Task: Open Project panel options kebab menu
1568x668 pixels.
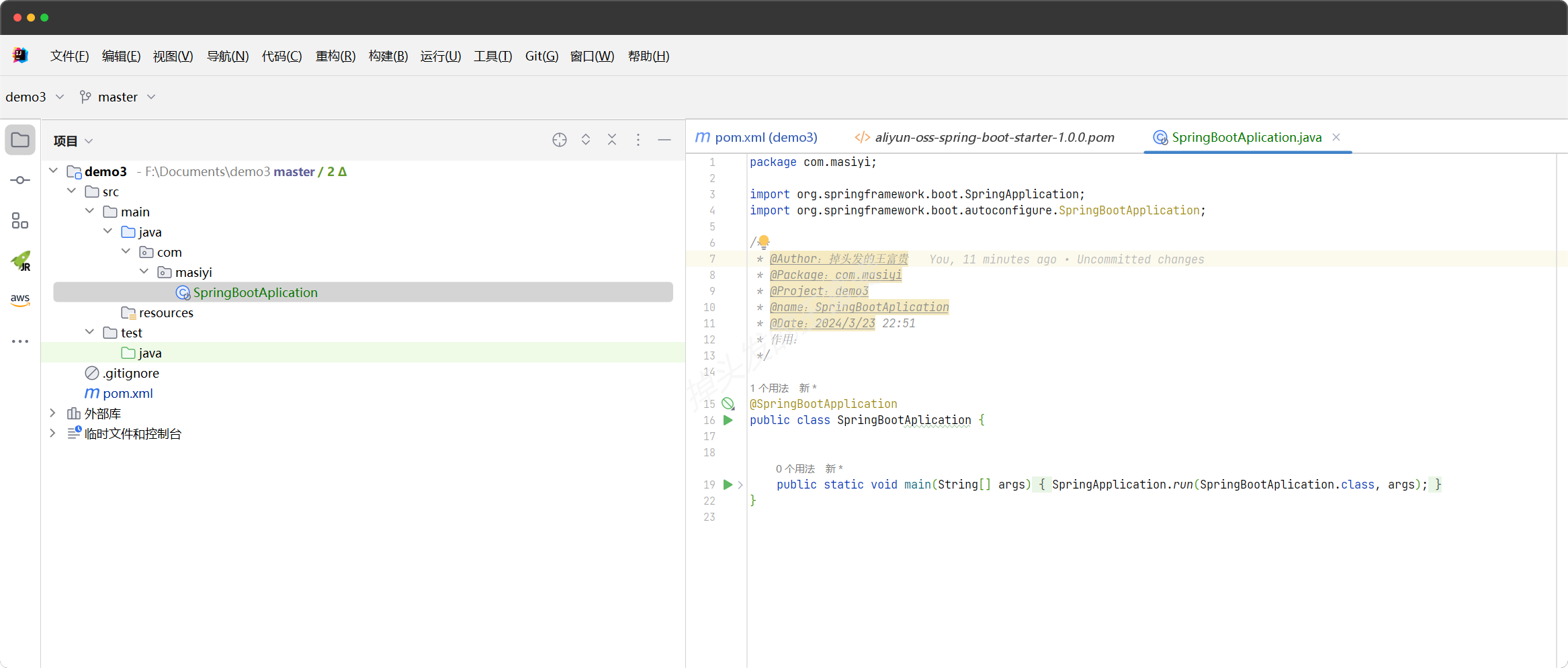Action: (x=638, y=140)
